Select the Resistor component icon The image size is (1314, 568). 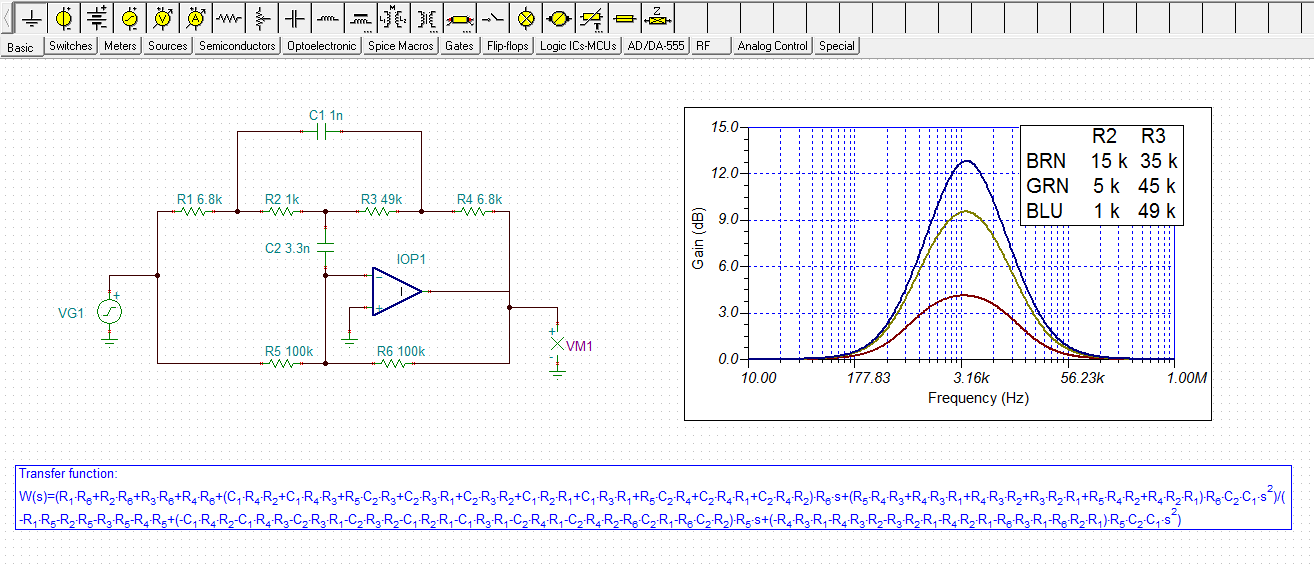click(x=230, y=18)
